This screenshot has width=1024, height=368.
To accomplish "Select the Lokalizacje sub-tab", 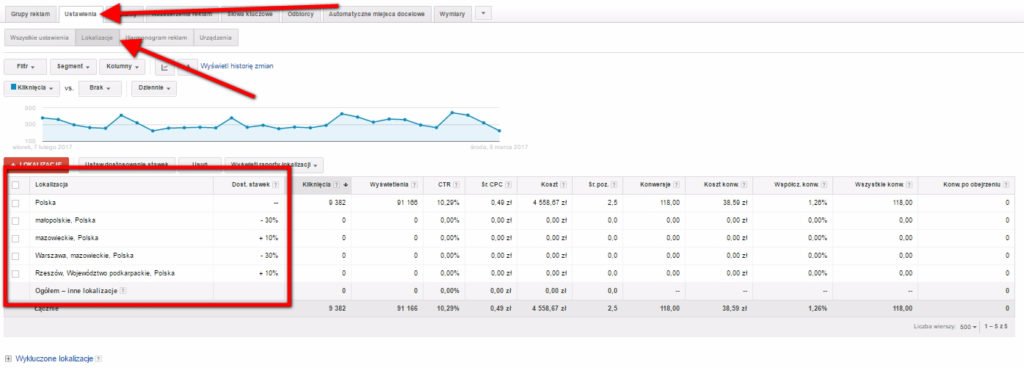I will pos(97,38).
